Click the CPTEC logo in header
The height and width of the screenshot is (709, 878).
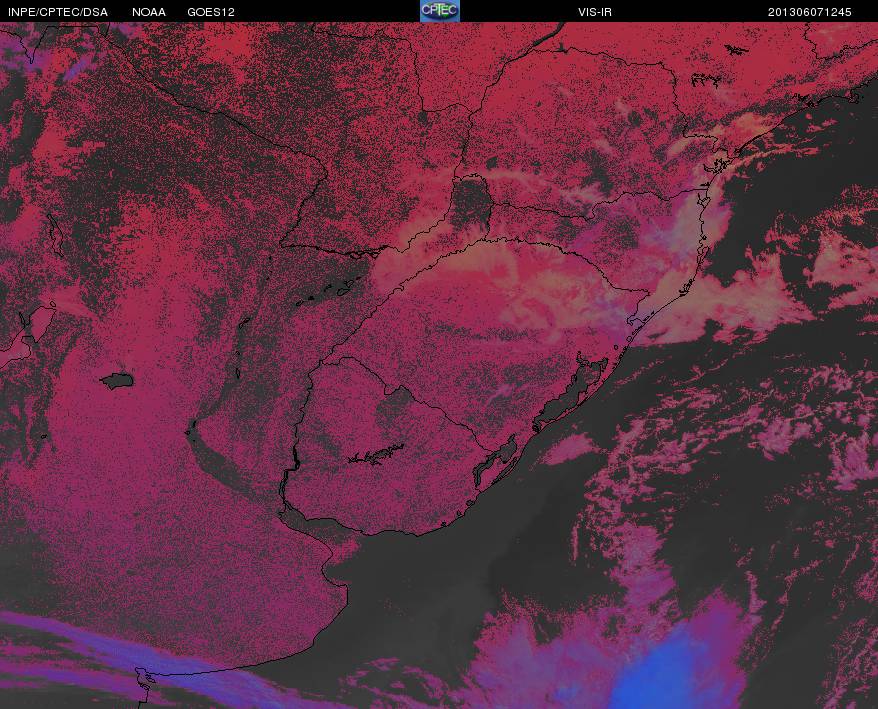pyautogui.click(x=440, y=11)
